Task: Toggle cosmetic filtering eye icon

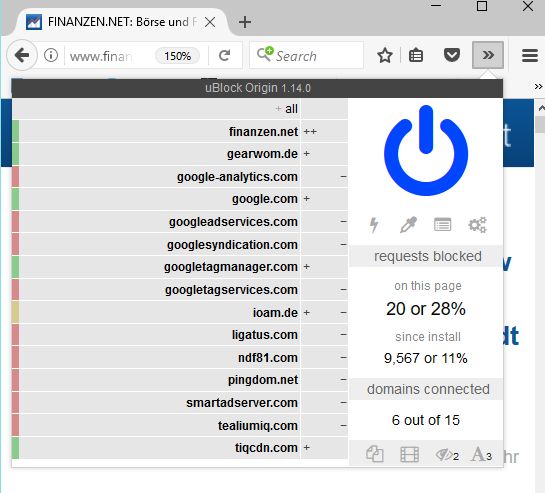Action: pos(447,455)
